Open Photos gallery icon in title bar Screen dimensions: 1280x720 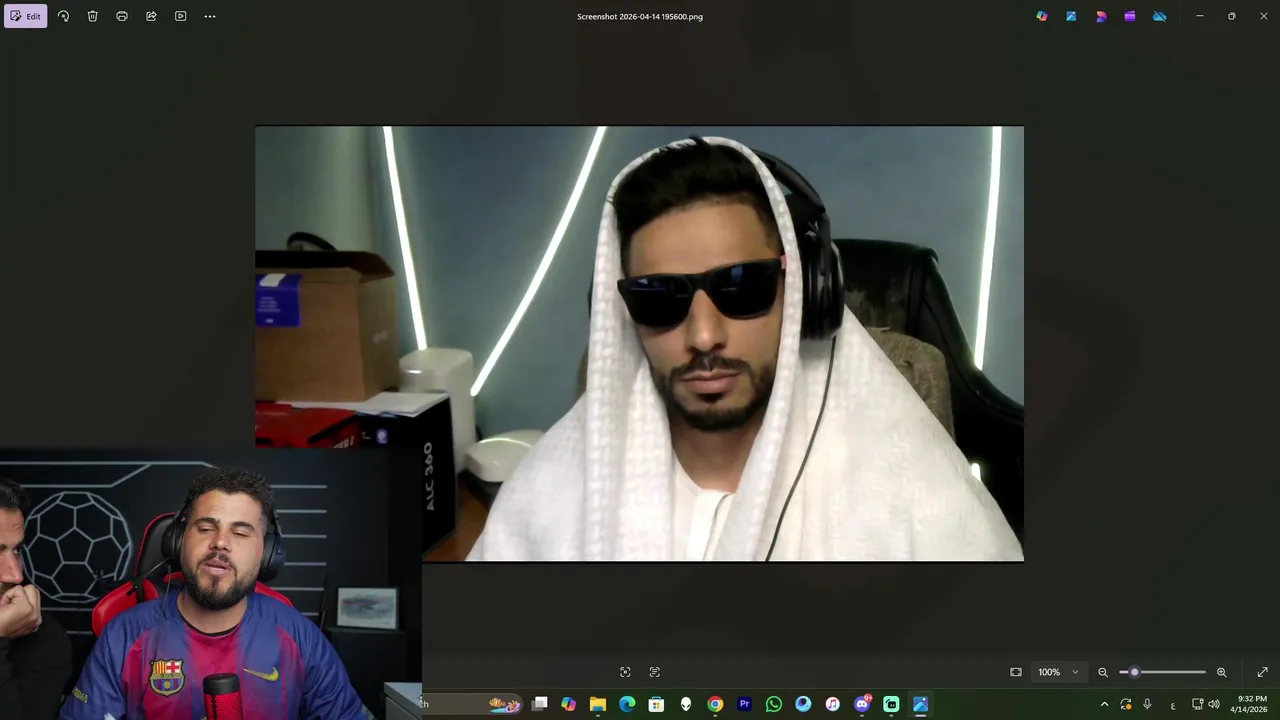[x=1071, y=16]
